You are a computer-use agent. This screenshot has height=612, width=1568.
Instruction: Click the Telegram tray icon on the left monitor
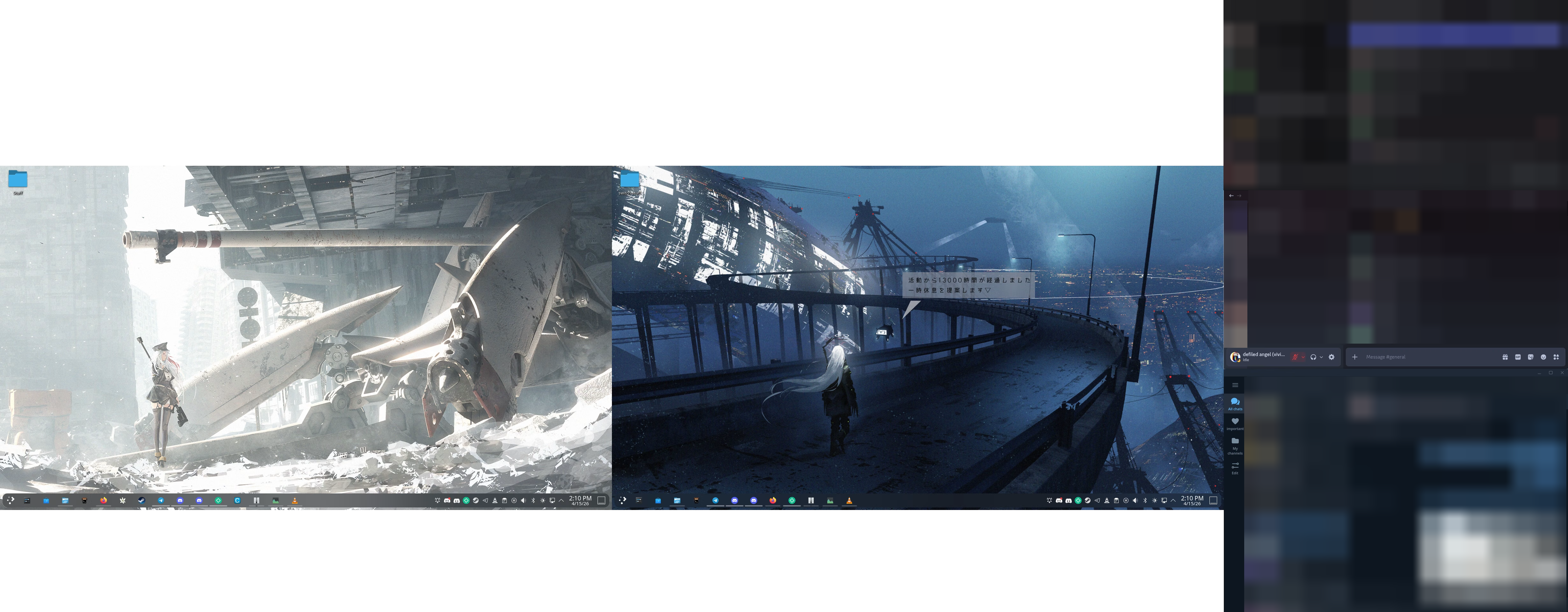tap(485, 500)
